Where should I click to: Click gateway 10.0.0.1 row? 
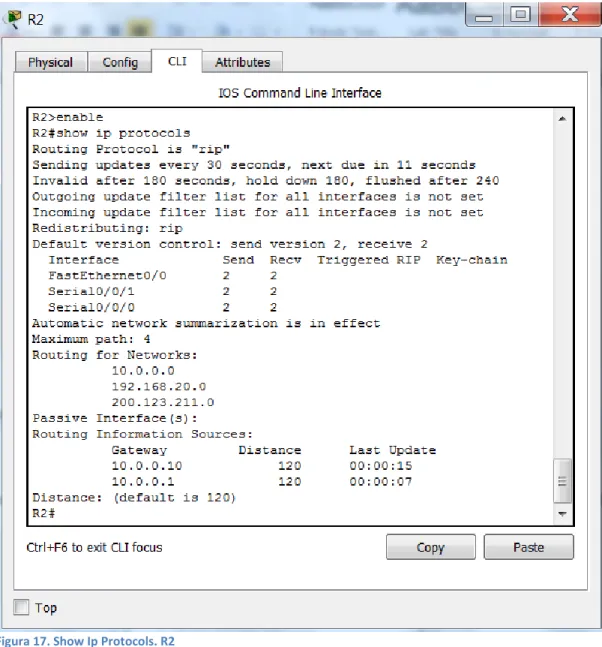(x=262, y=482)
